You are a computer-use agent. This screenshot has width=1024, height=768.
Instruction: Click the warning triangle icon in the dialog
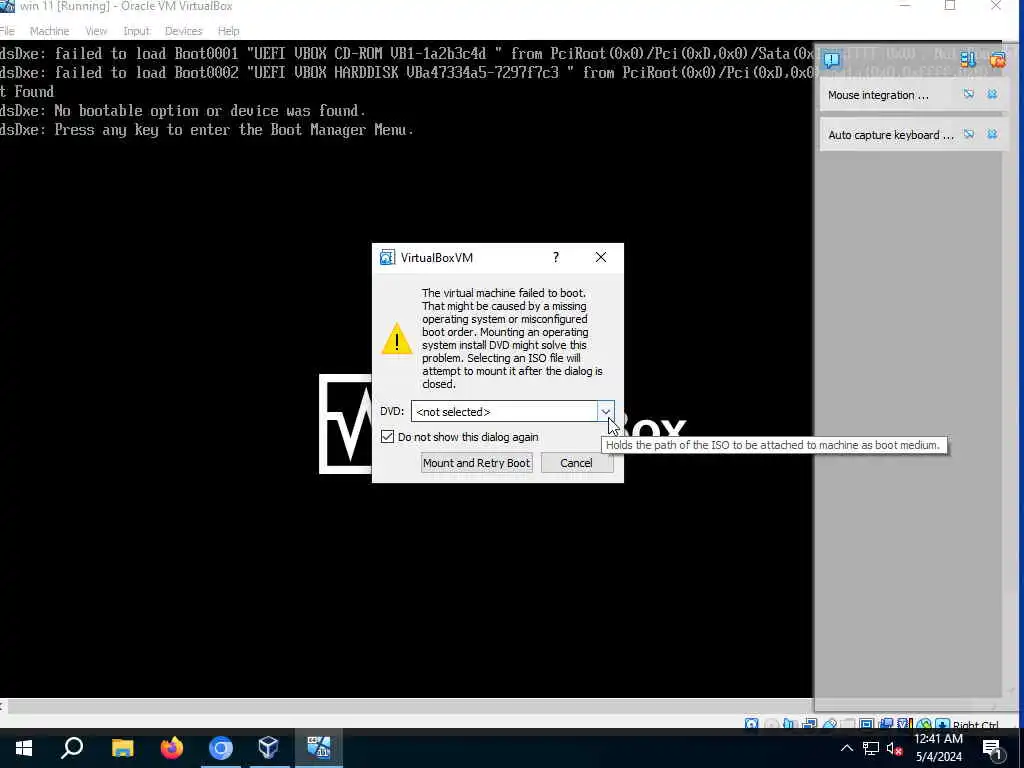pyautogui.click(x=396, y=338)
